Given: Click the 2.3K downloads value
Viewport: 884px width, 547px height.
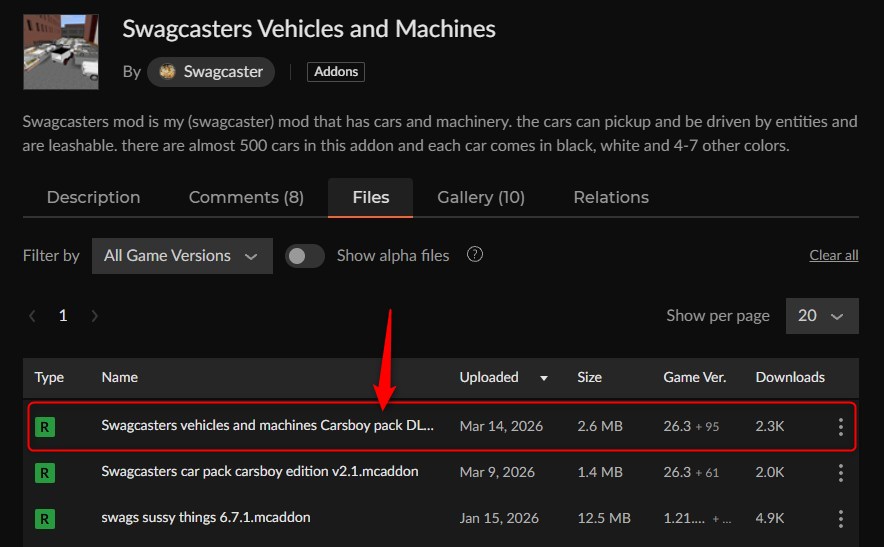Looking at the screenshot, I should click(770, 426).
